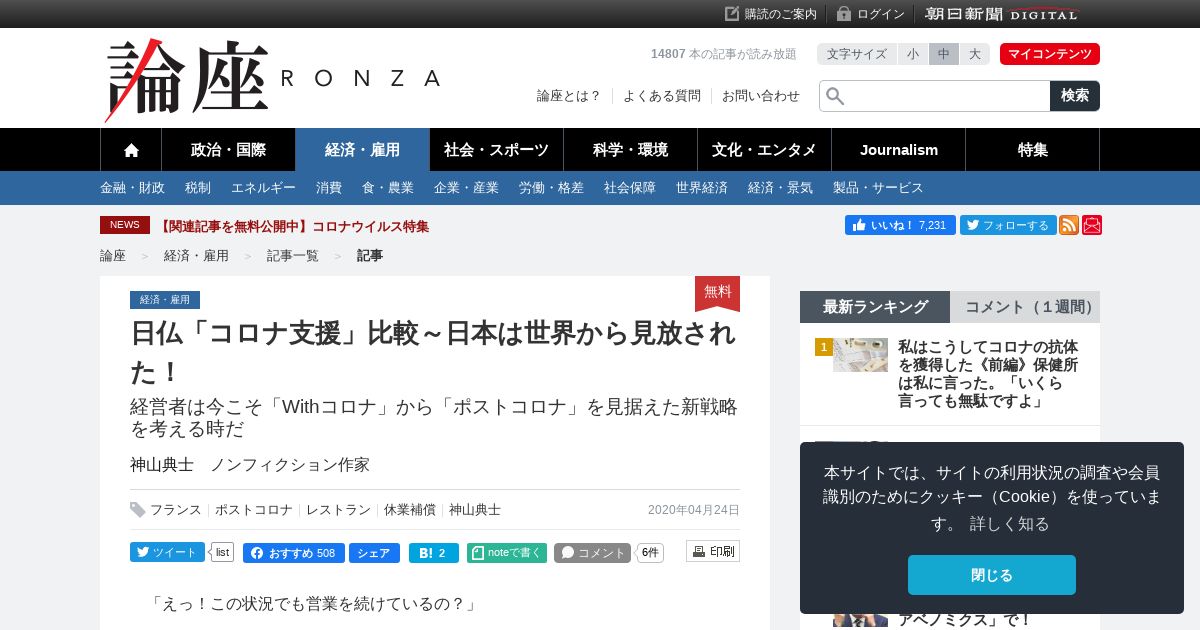Select 金融・財政 subcategory
Viewport: 1200px width, 630px height.
coord(132,188)
